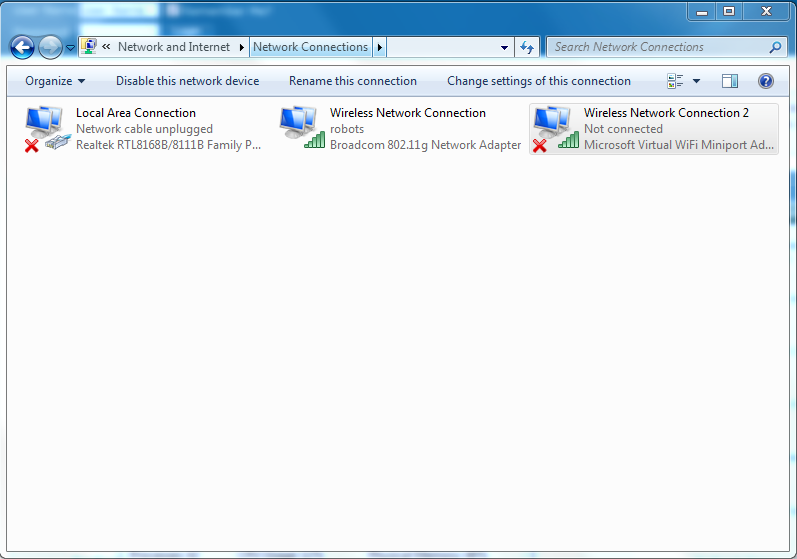This screenshot has width=797, height=559.
Task: Go back using the Back arrow button
Action: click(x=22, y=48)
